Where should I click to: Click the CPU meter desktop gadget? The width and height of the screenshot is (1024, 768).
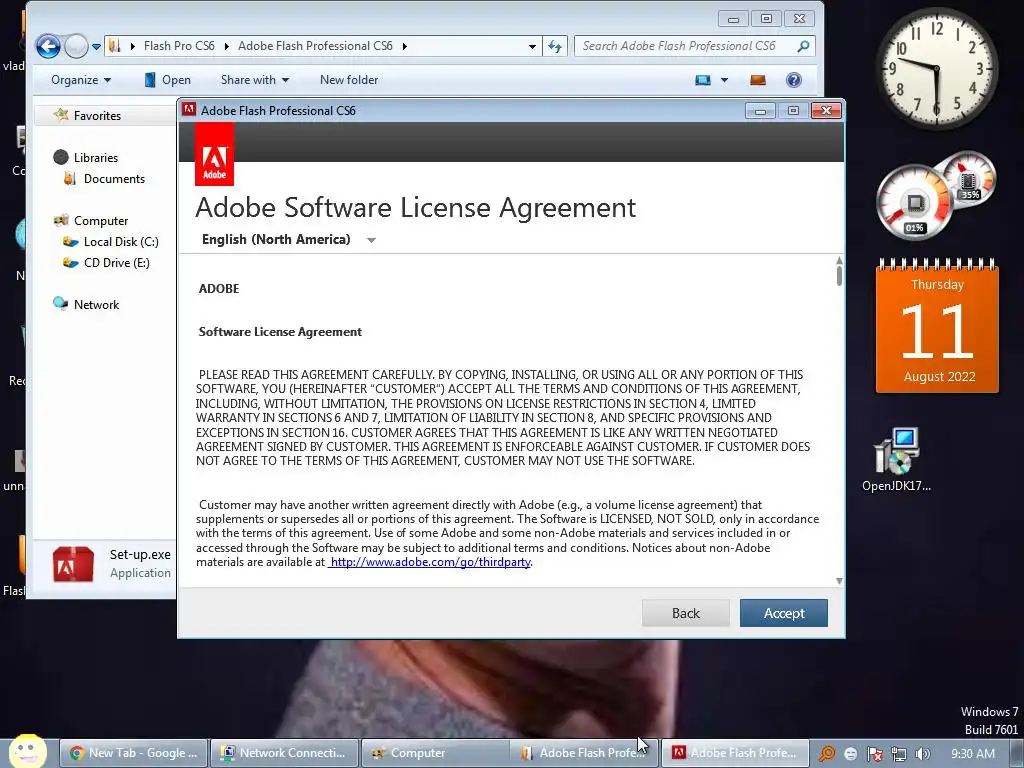click(914, 201)
